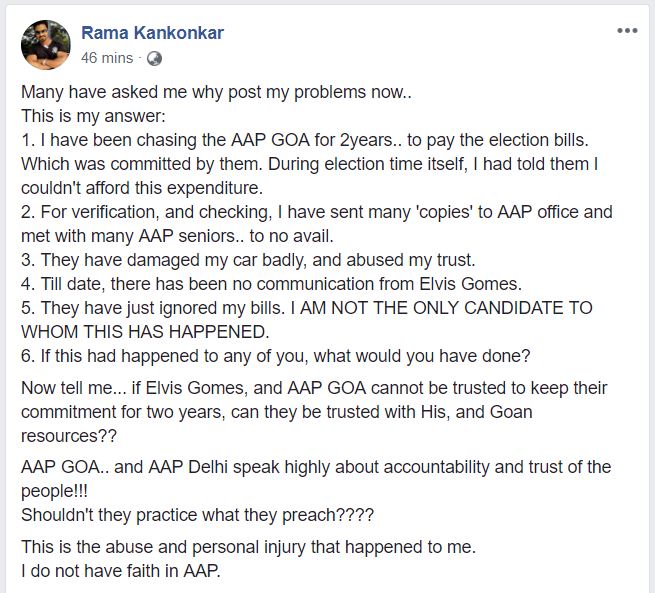Image resolution: width=655 pixels, height=593 pixels.
Task: Click point 4 mentioning Elvis Gomes communication
Action: click(272, 284)
